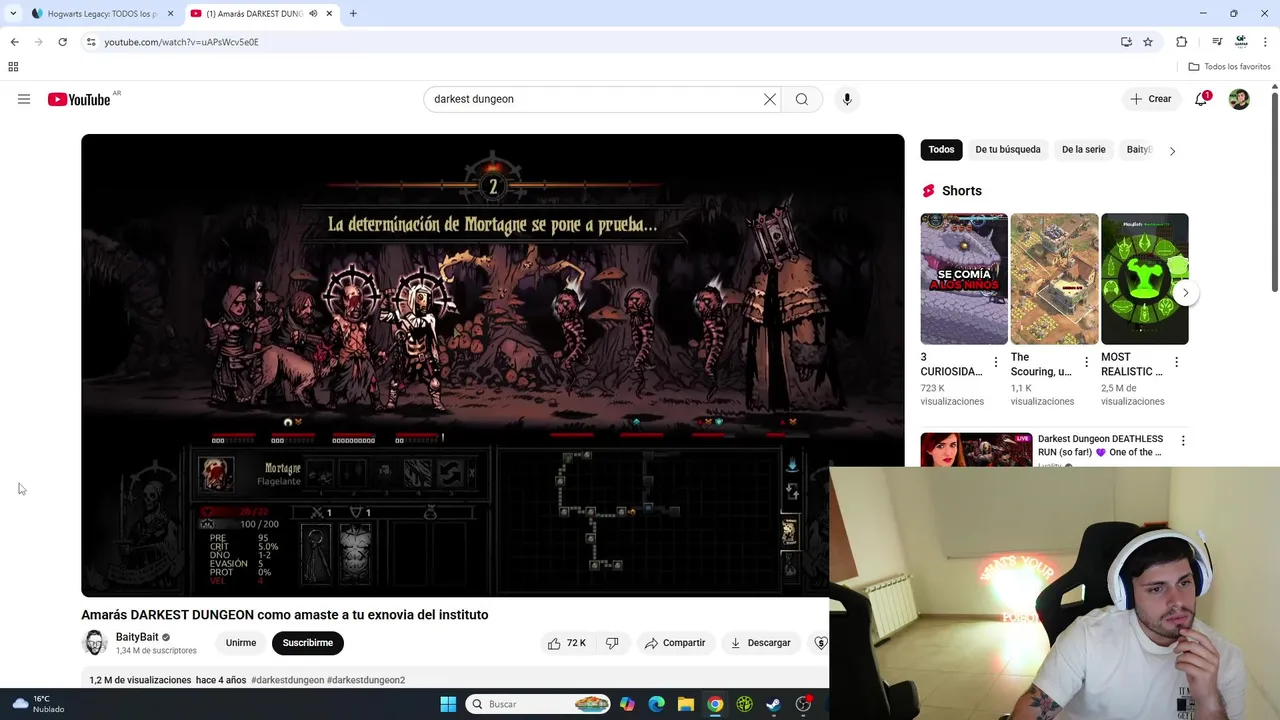This screenshot has width=1280, height=720.
Task: Share the video via Compartir
Action: tap(675, 643)
